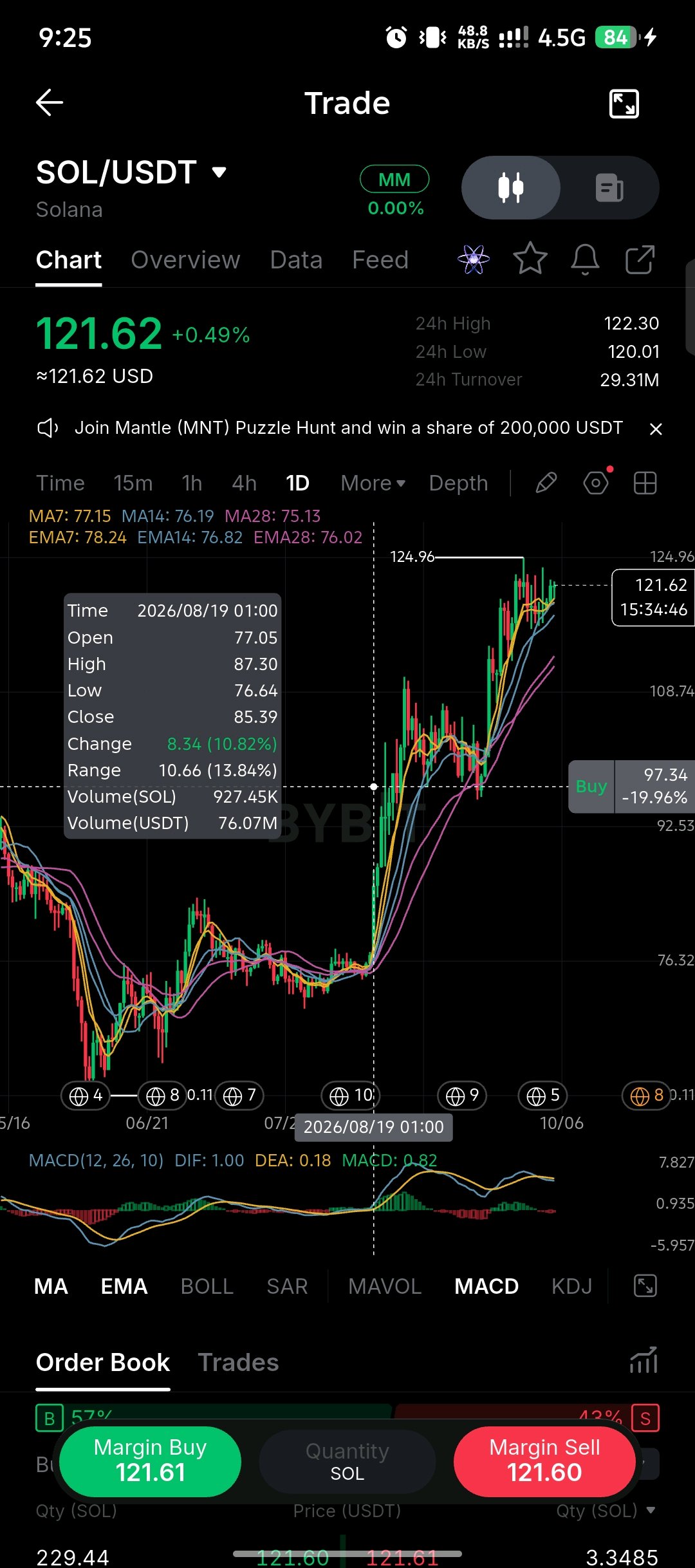The height and width of the screenshot is (1568, 695).
Task: Toggle the EMA indicator
Action: pos(124,1286)
